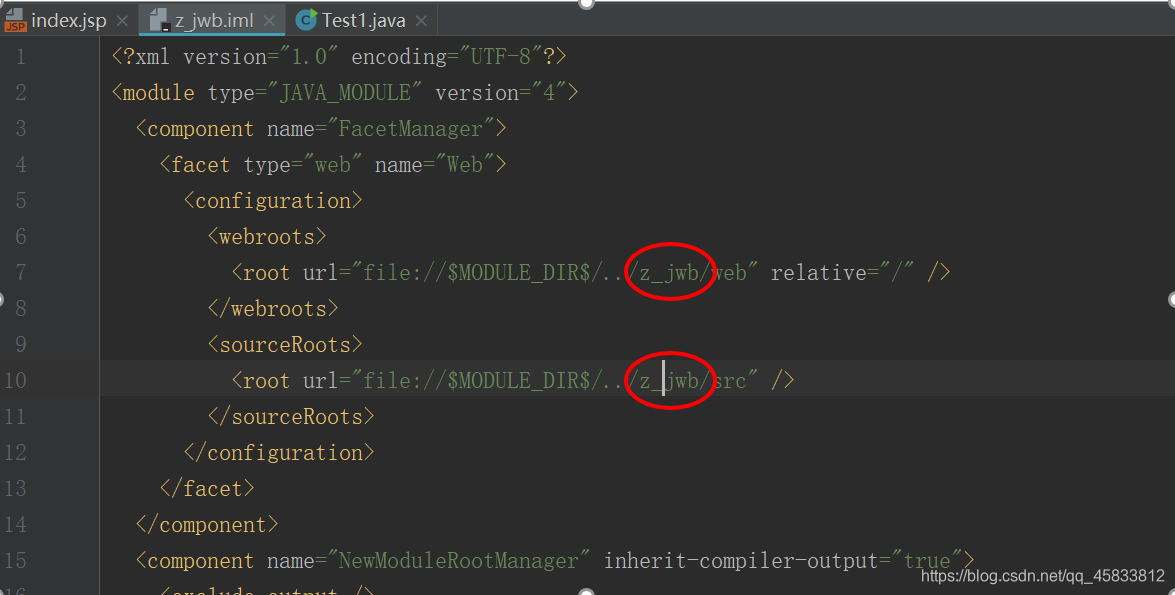This screenshot has width=1175, height=595.
Task: Close the index.jsp tab
Action: pyautogui.click(x=122, y=21)
